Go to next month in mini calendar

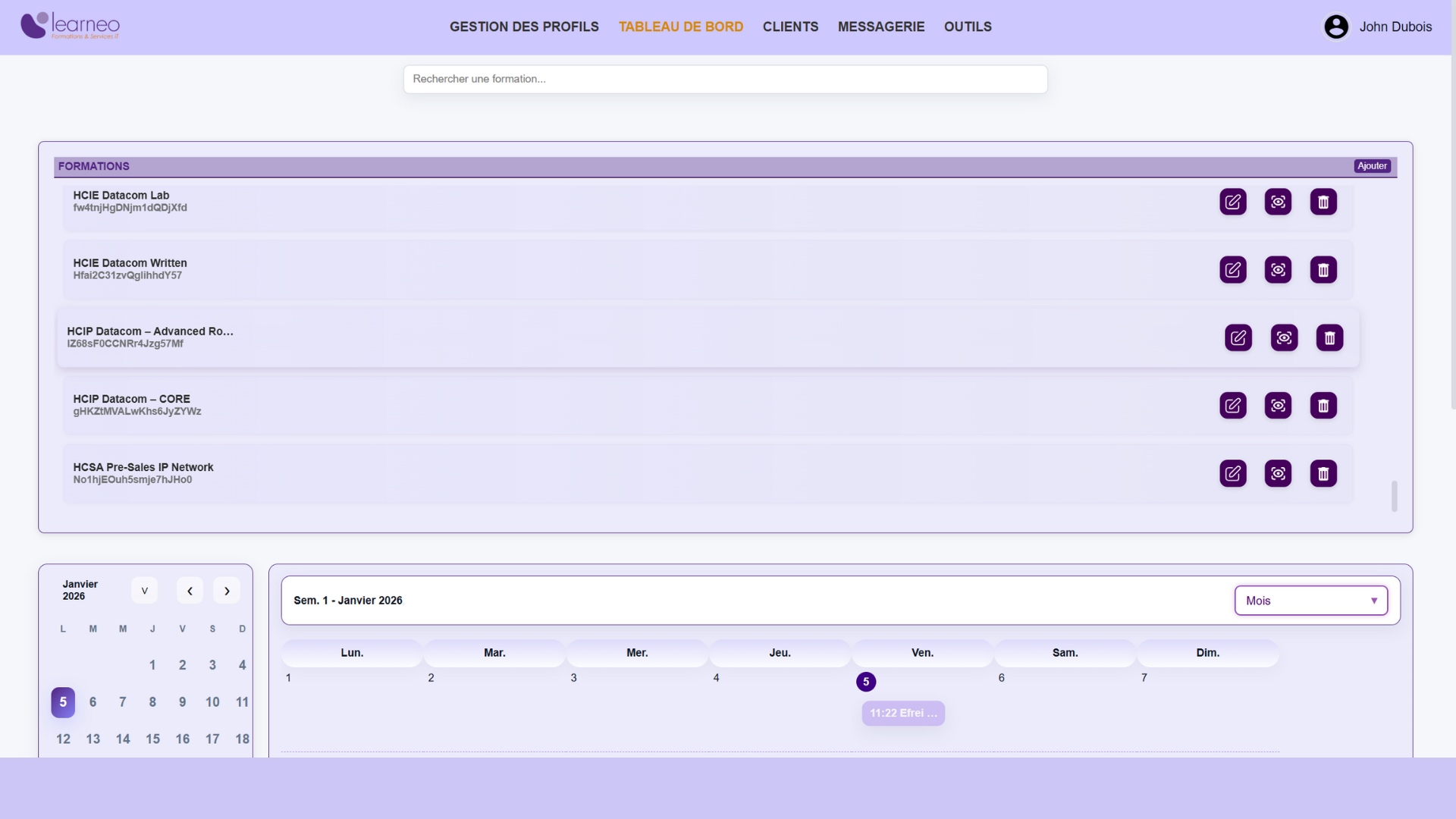[226, 591]
